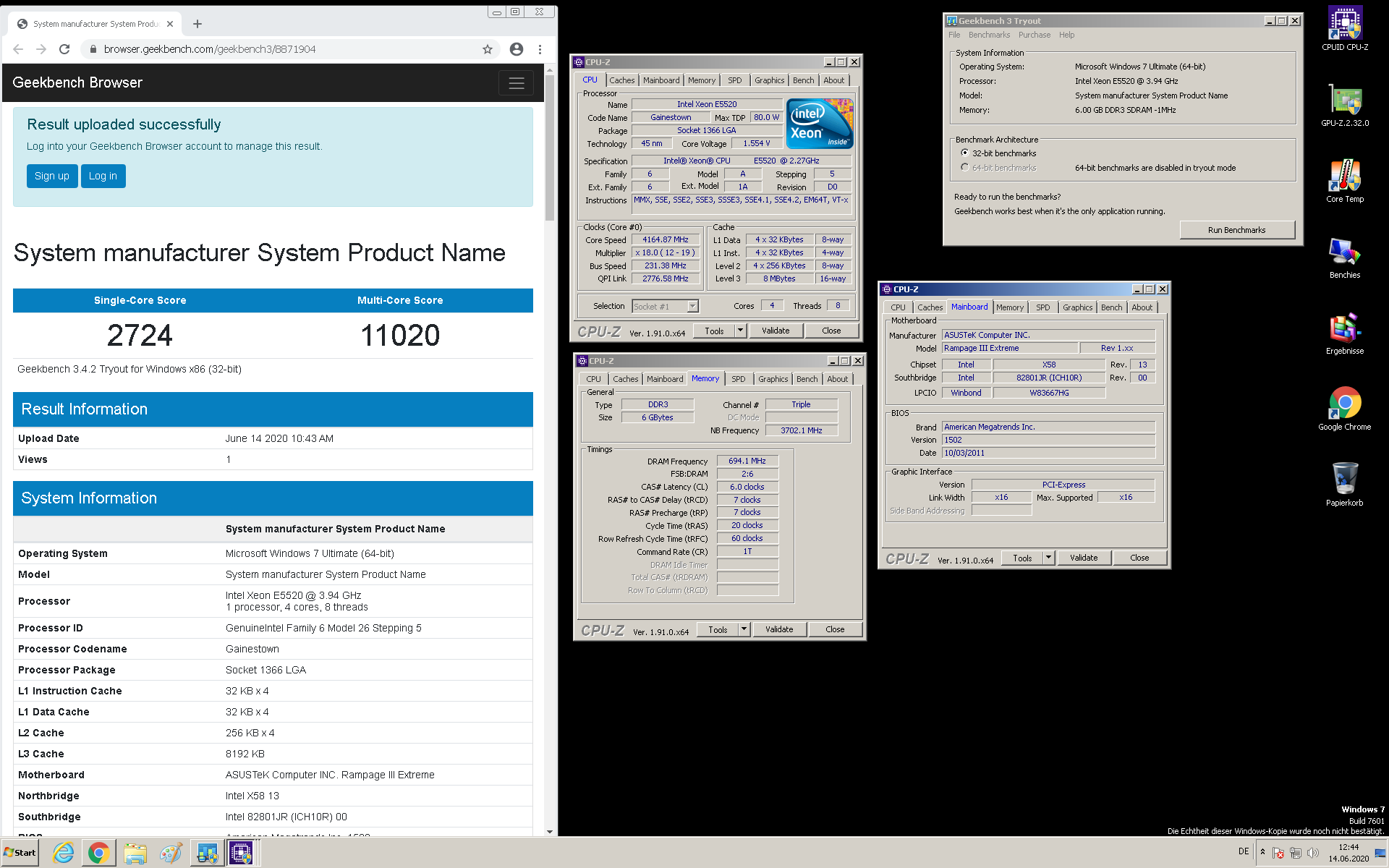The width and height of the screenshot is (1389, 868).
Task: Click Validate in CPU tab window
Action: coord(776,331)
